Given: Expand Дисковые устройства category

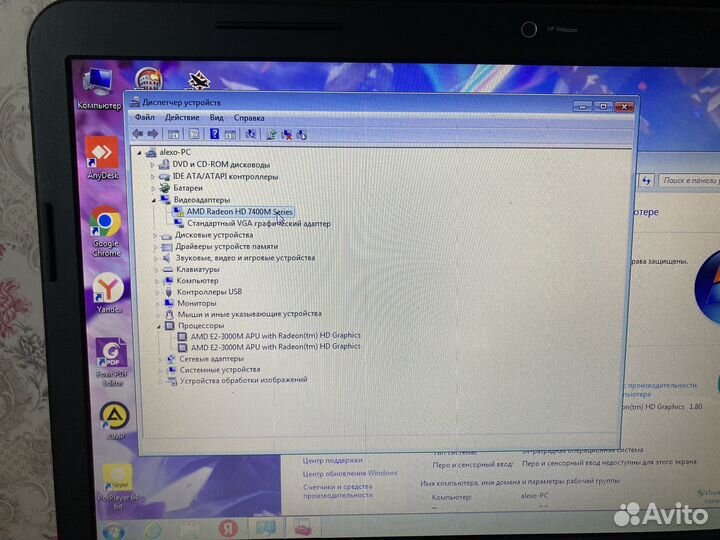Looking at the screenshot, I should 155,236.
